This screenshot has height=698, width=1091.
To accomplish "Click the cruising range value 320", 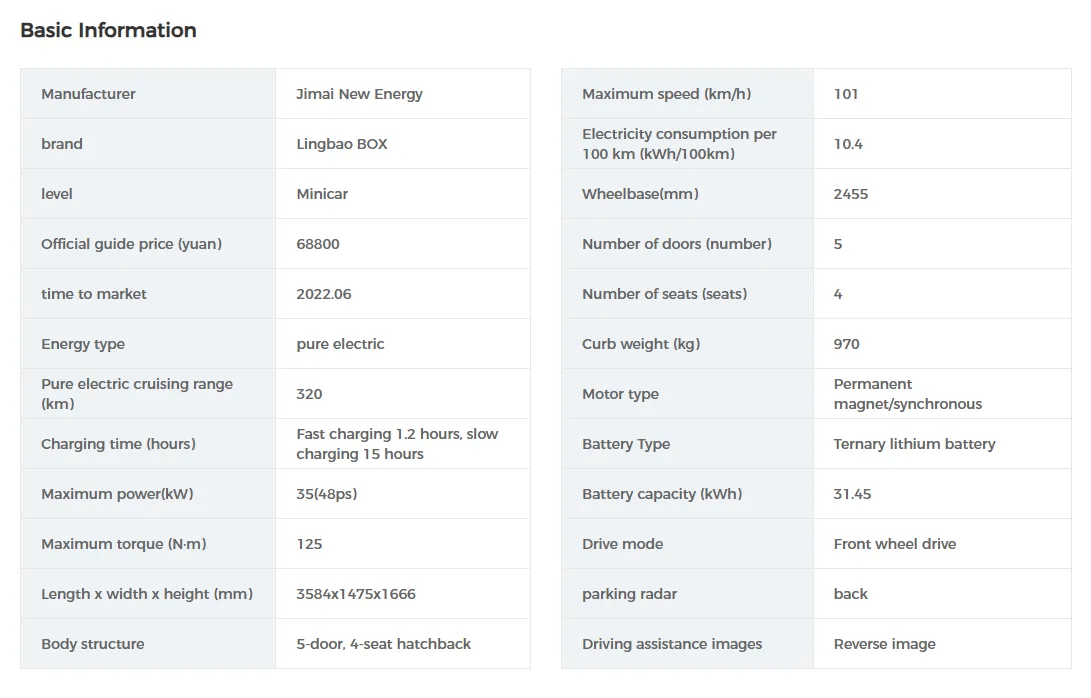I will point(309,394).
